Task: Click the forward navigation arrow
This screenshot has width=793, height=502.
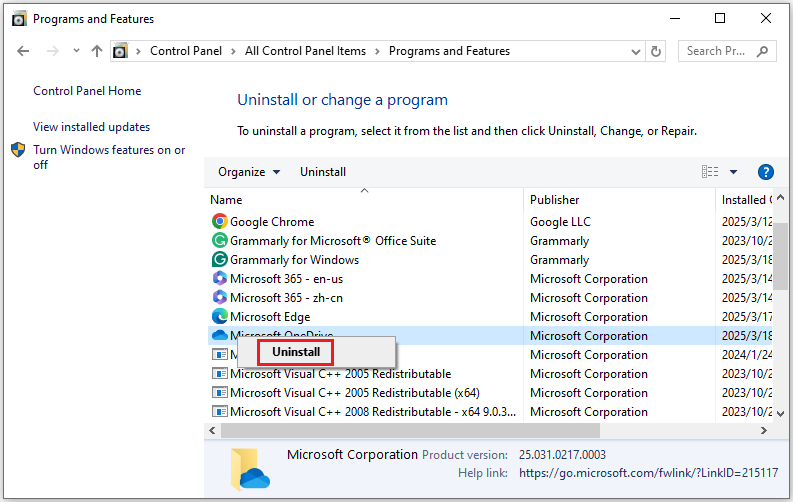Action: coord(53,51)
